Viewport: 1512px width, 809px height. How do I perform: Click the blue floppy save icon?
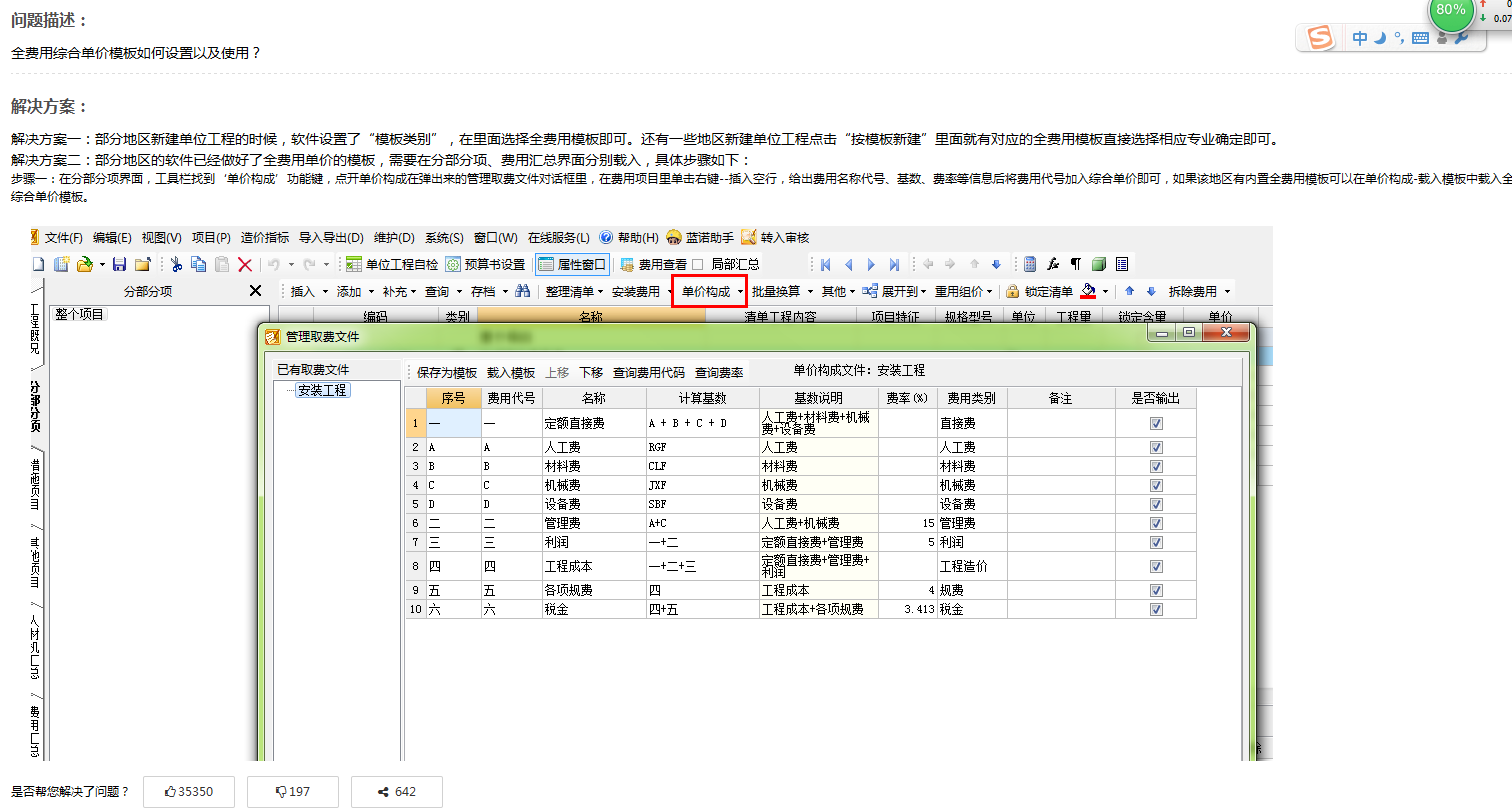119,264
